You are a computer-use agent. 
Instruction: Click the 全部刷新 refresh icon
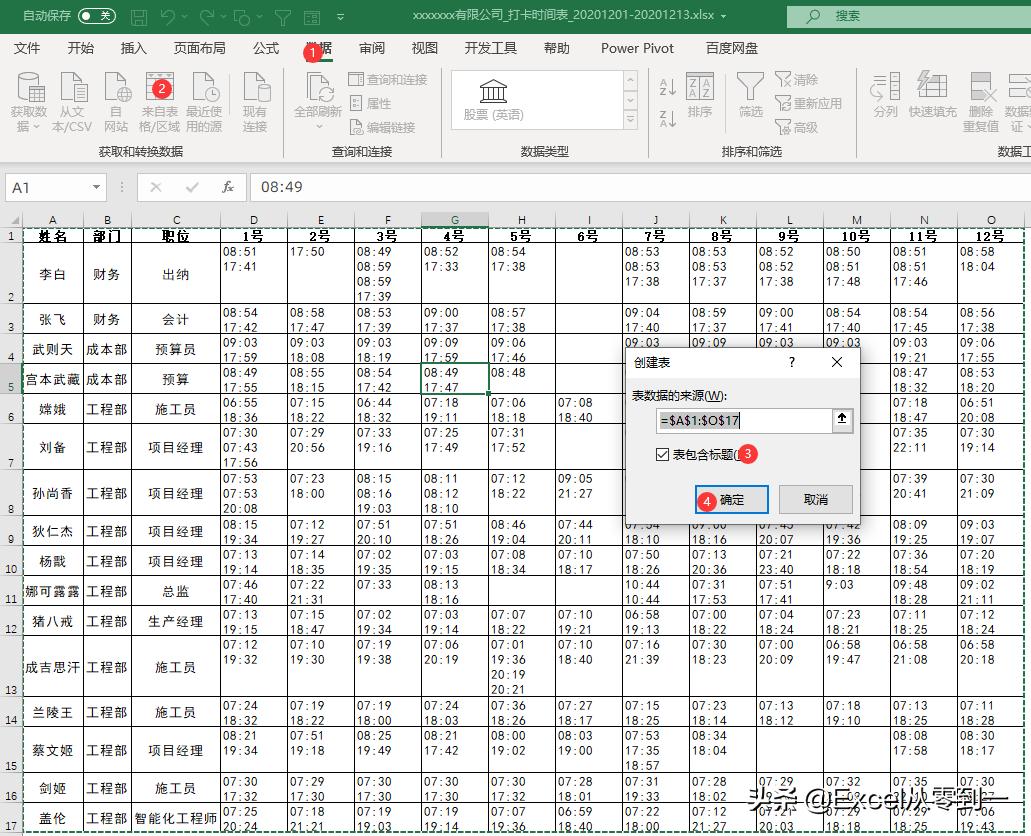[x=320, y=90]
